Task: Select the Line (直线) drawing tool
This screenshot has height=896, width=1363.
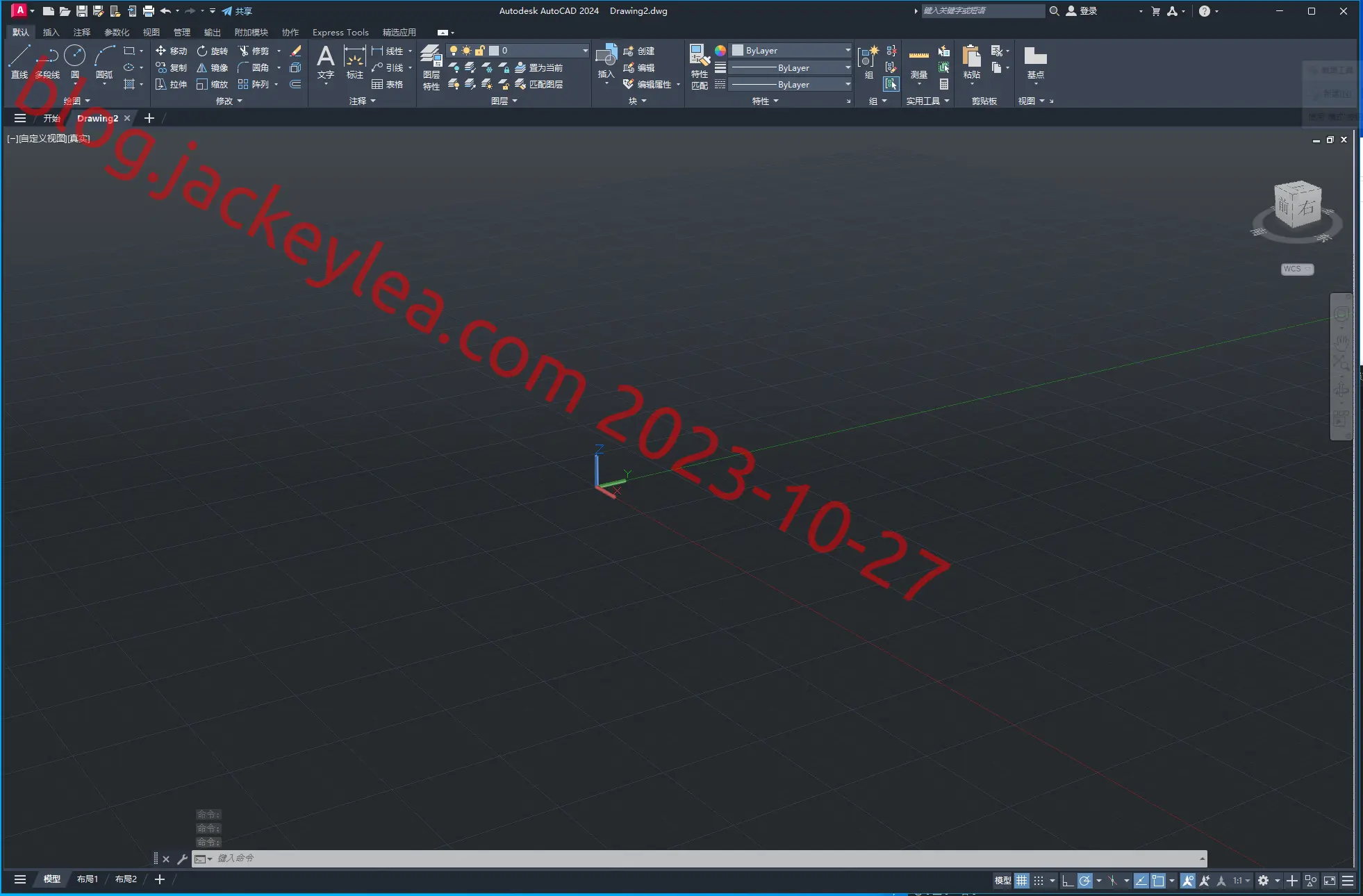Action: (x=19, y=61)
